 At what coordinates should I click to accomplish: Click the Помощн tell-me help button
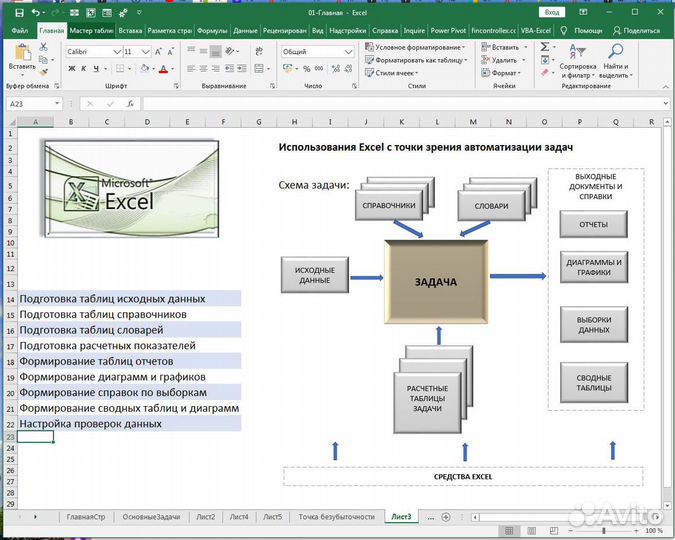tap(581, 31)
